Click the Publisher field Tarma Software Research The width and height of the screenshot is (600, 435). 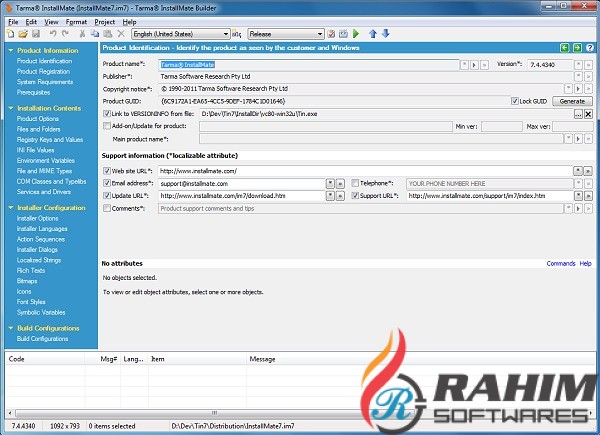(x=366, y=77)
